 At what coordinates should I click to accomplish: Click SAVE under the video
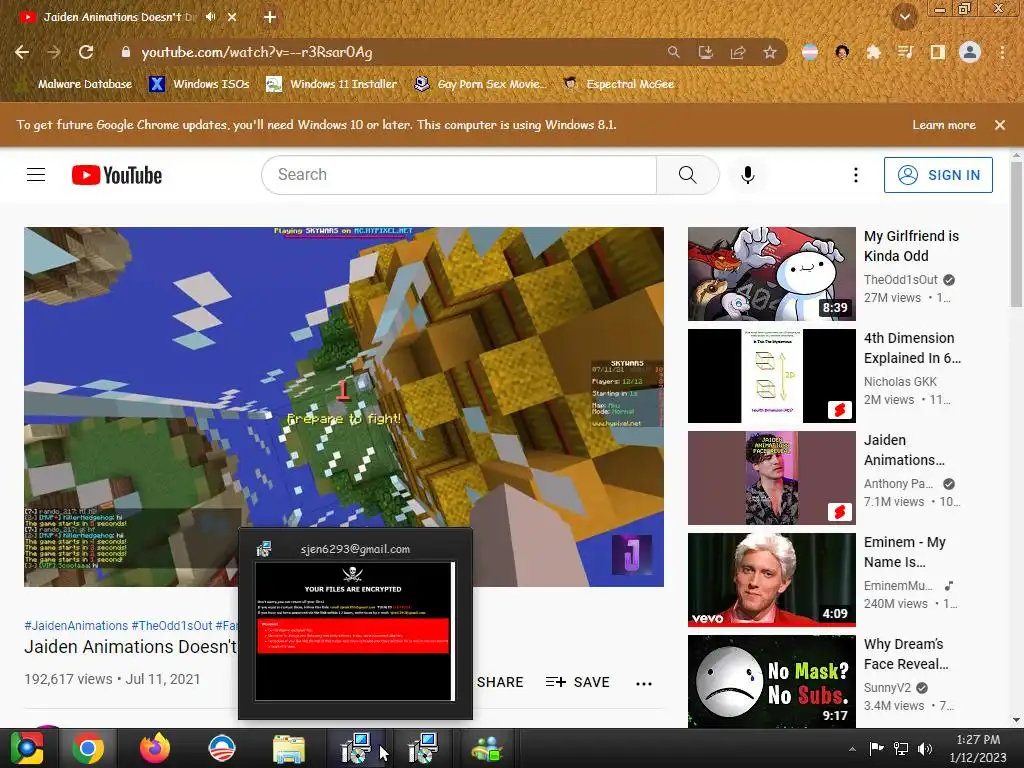click(x=578, y=682)
